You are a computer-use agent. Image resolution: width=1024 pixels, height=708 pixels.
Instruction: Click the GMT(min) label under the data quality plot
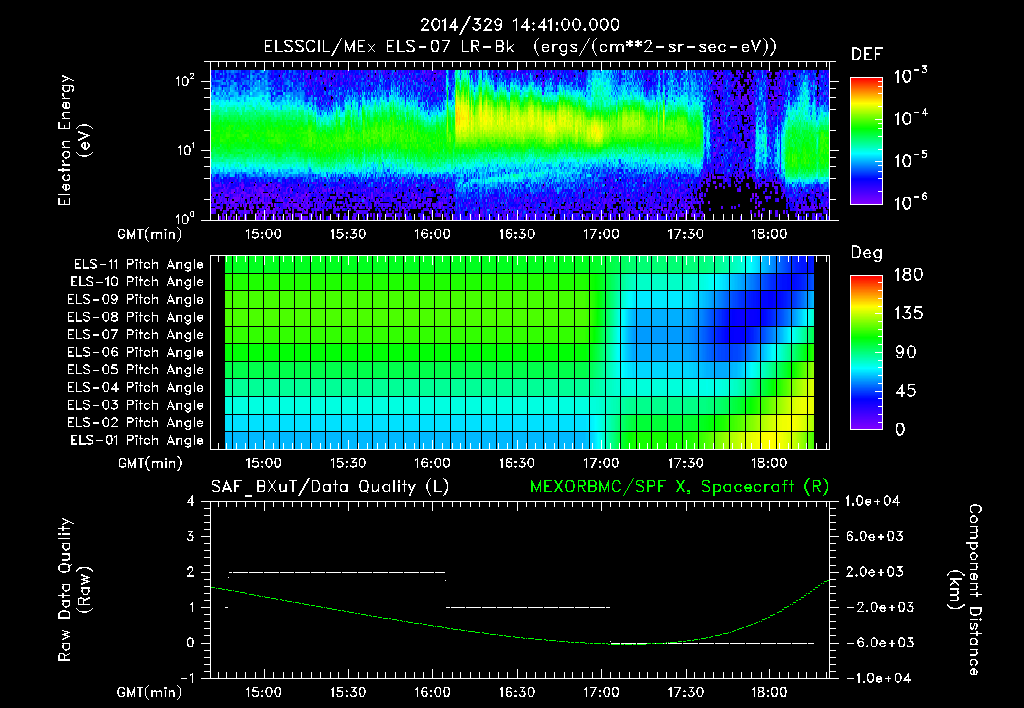coord(149,692)
